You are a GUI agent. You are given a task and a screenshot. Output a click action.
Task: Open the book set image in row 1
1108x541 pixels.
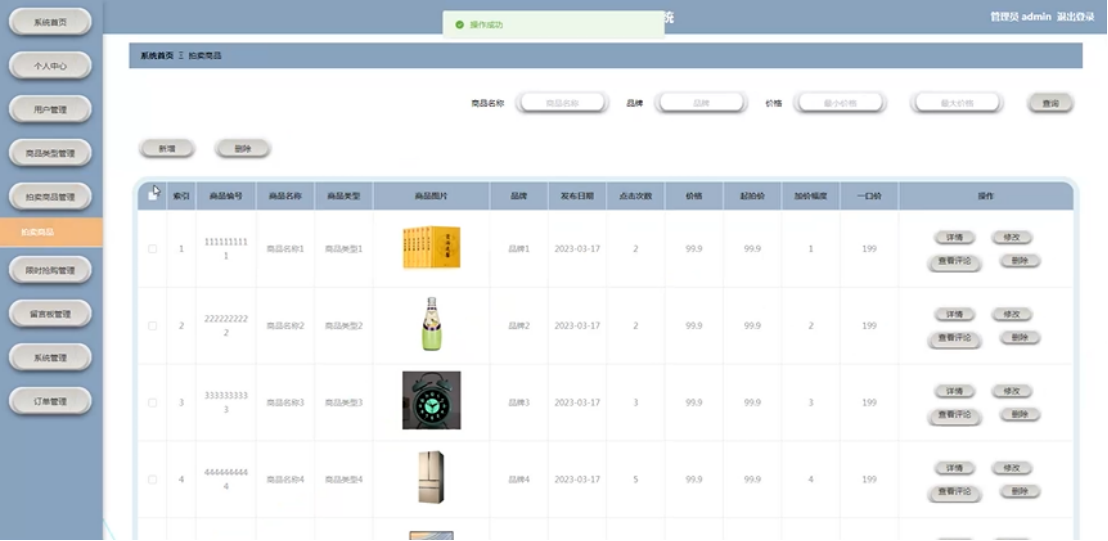(431, 248)
